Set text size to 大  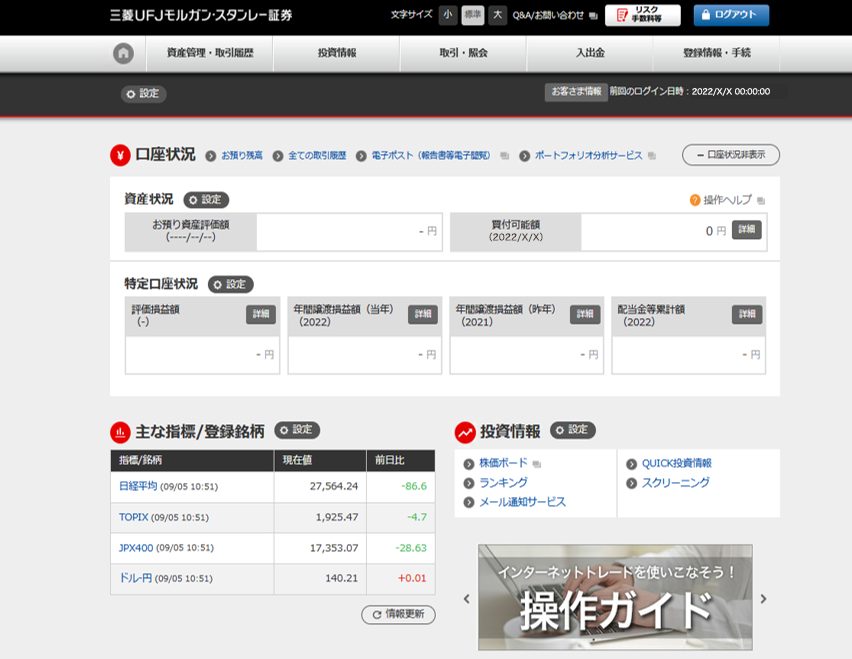click(x=498, y=15)
